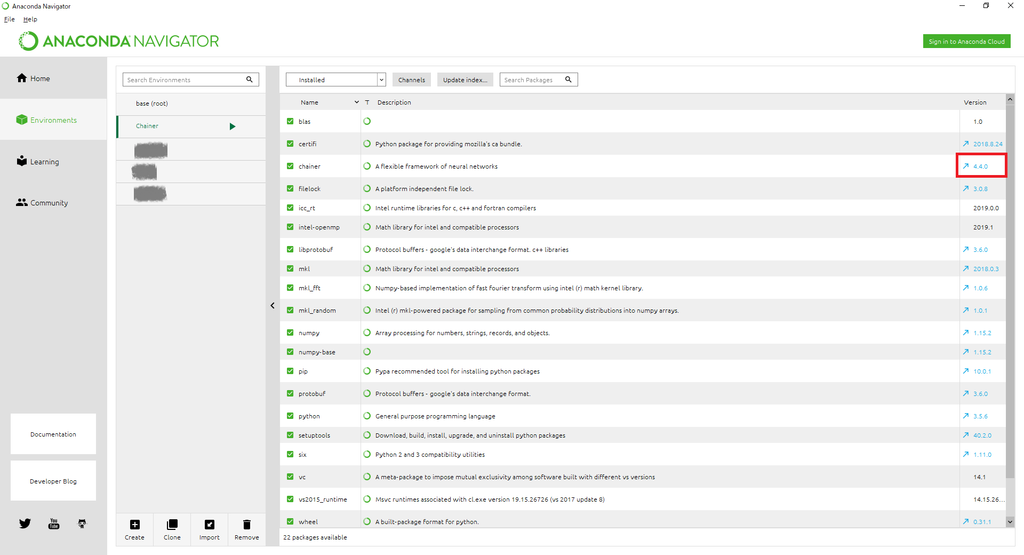1024x555 pixels.
Task: Click the intel-openmp package name
Action: coord(319,227)
